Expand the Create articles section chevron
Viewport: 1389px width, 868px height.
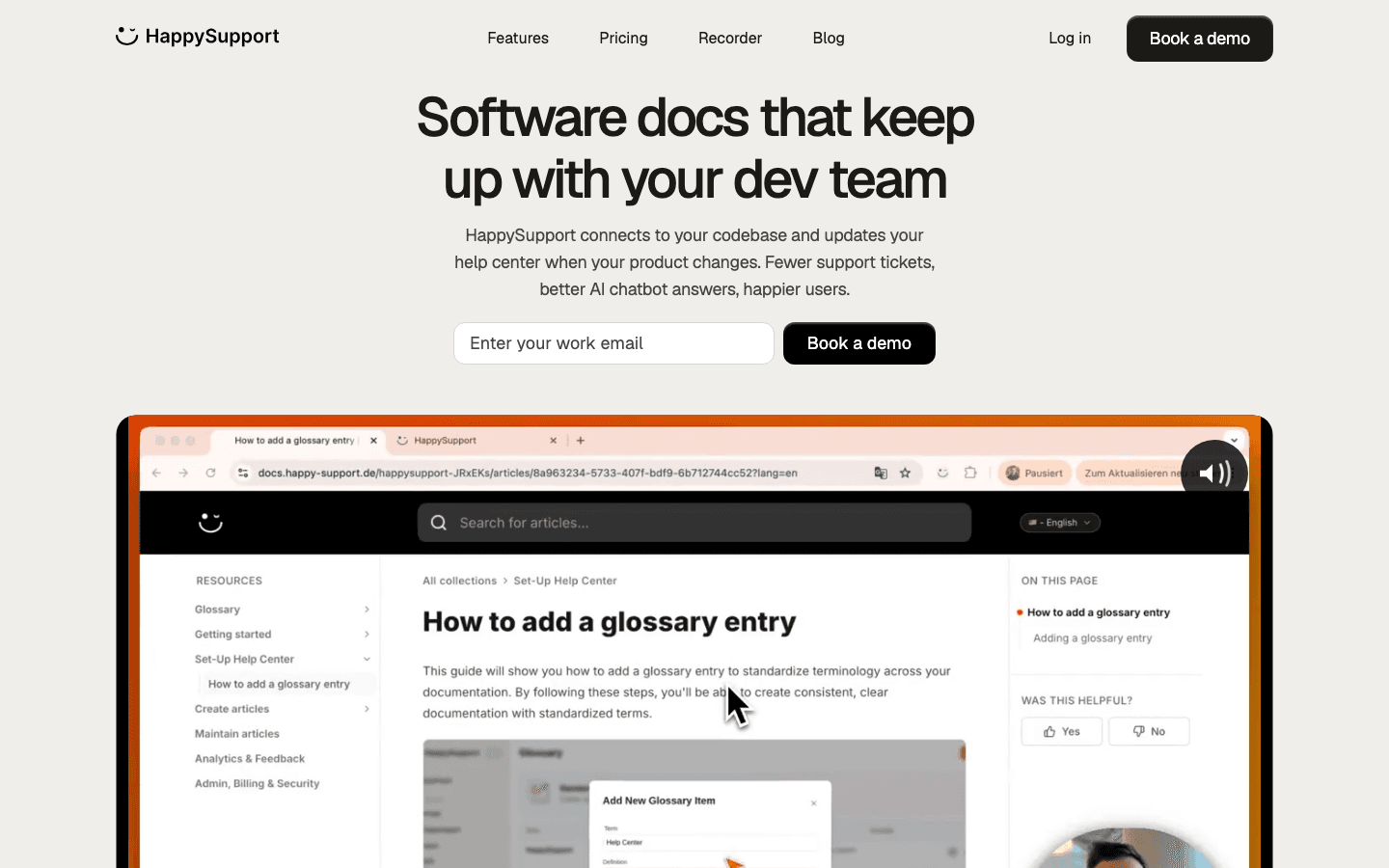click(x=367, y=709)
